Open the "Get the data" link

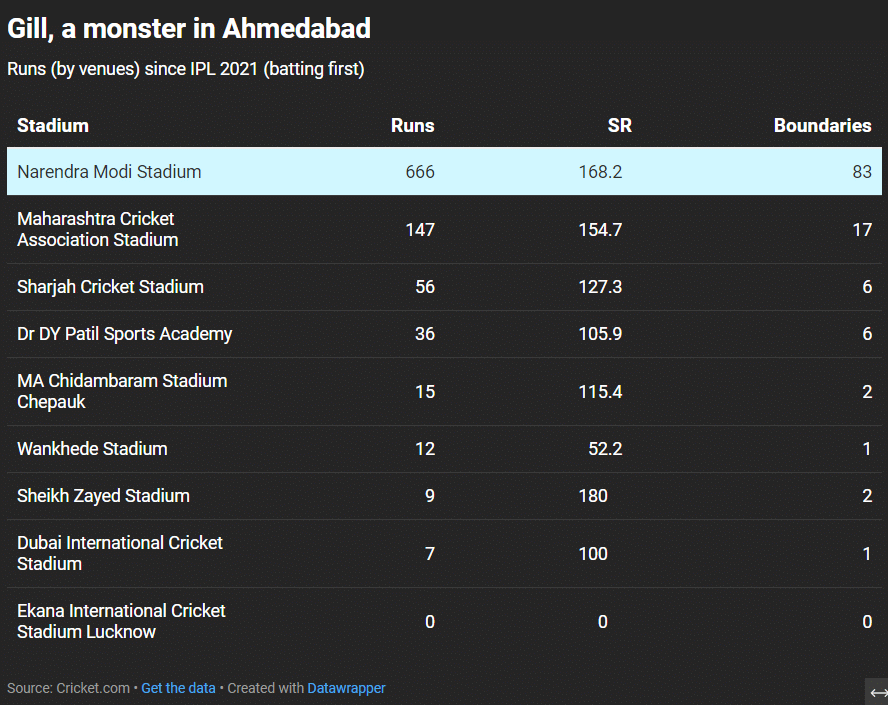178,688
